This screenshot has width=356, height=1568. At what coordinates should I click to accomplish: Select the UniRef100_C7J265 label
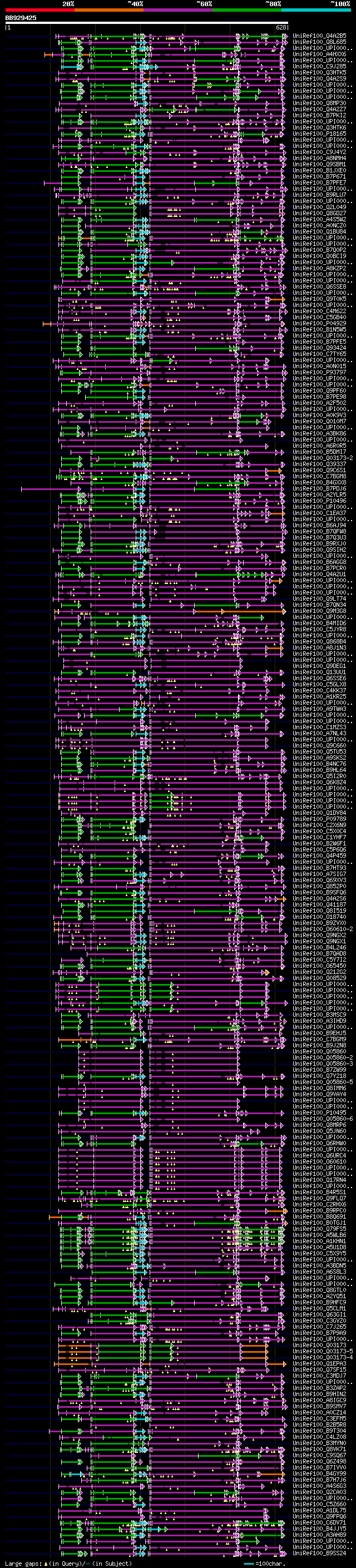pos(319,1327)
